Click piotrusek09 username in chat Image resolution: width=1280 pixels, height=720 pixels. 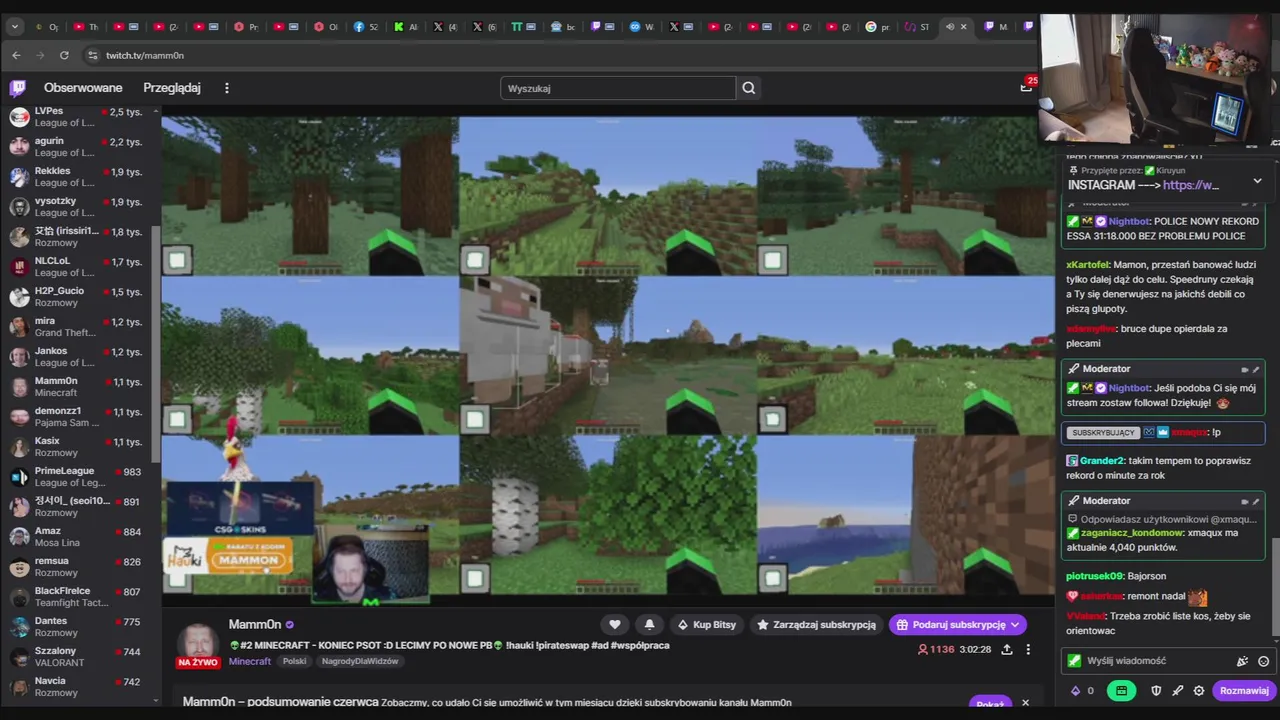[1095, 576]
